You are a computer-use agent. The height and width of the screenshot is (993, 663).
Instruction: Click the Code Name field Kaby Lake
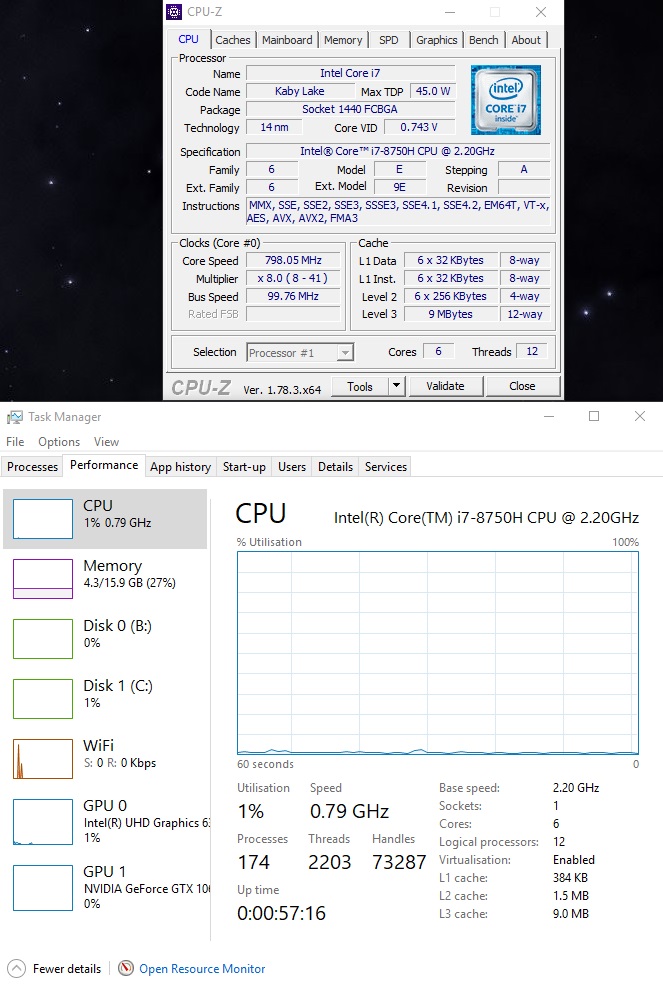tap(300, 91)
